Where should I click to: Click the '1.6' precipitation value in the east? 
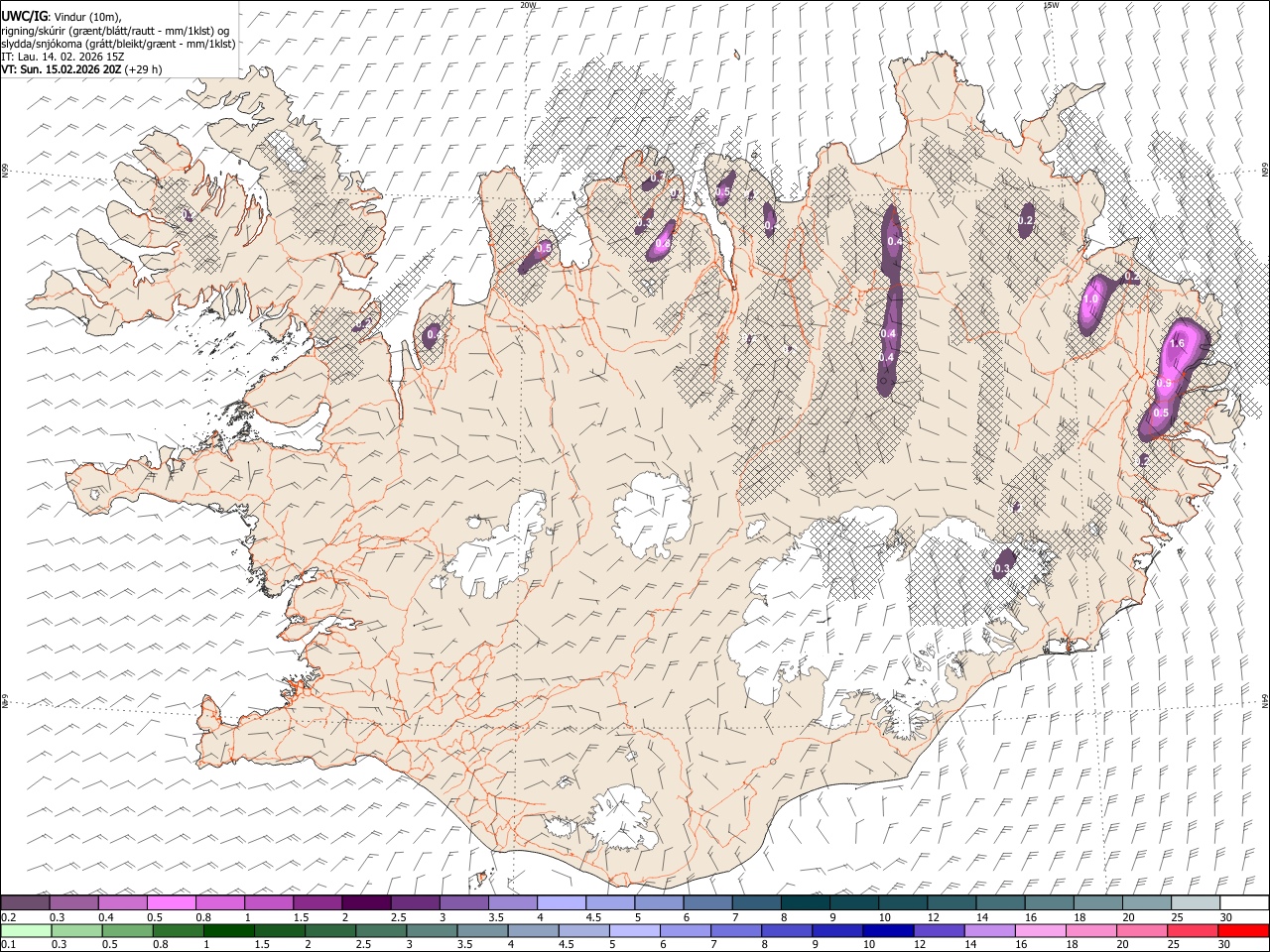[1178, 344]
